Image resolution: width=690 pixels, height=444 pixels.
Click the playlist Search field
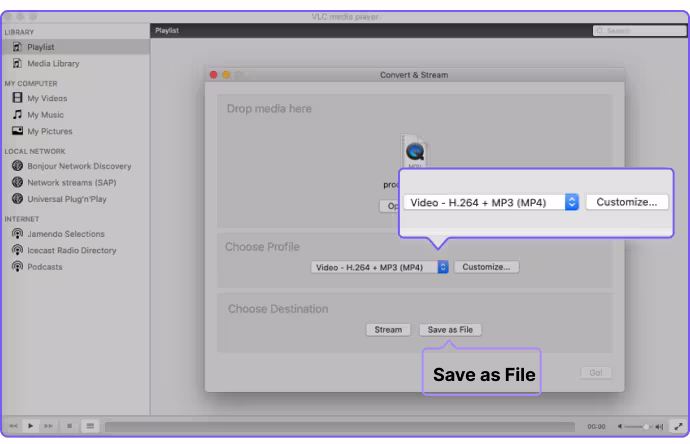[x=639, y=30]
